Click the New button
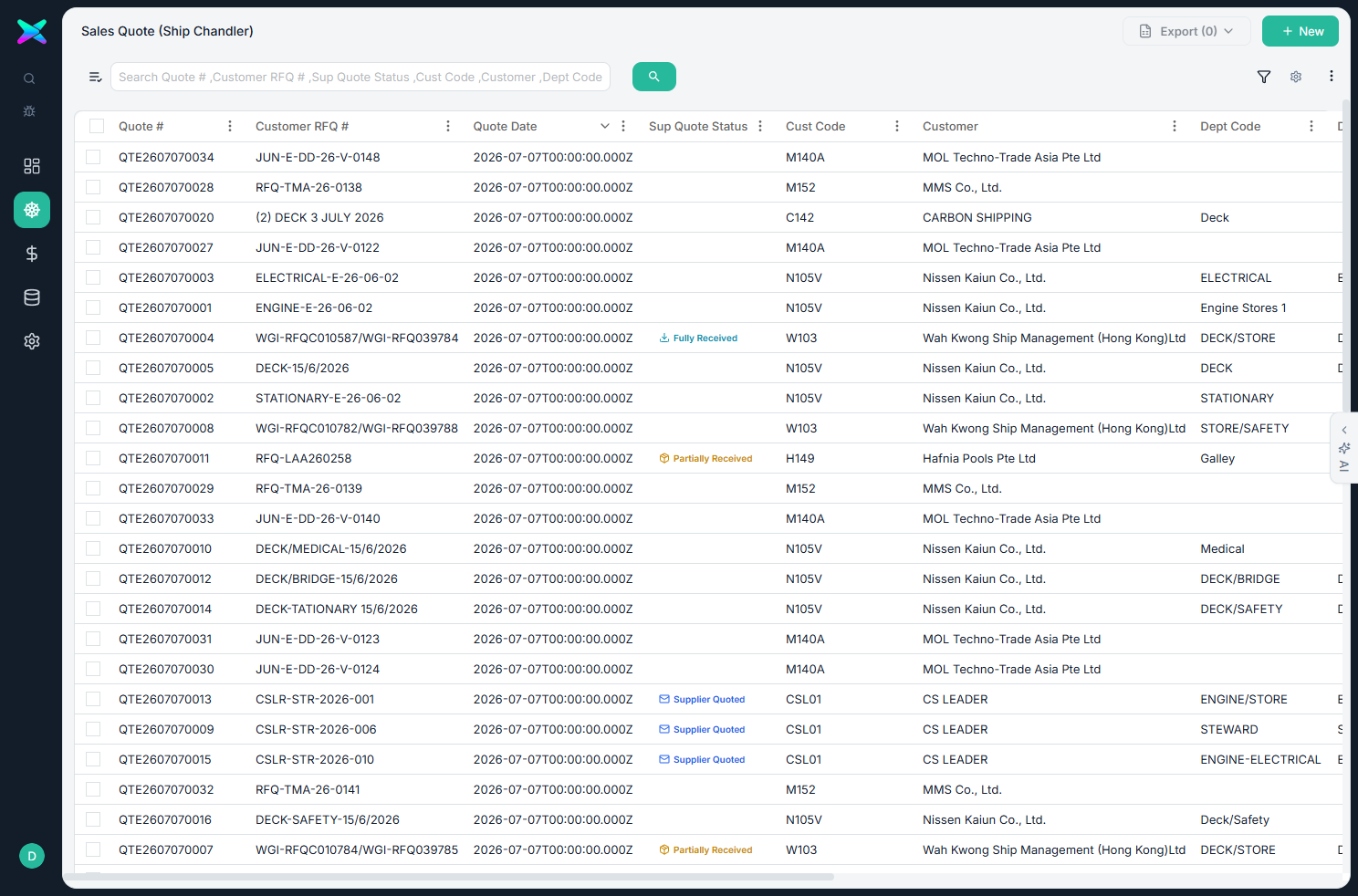 coord(1301,31)
